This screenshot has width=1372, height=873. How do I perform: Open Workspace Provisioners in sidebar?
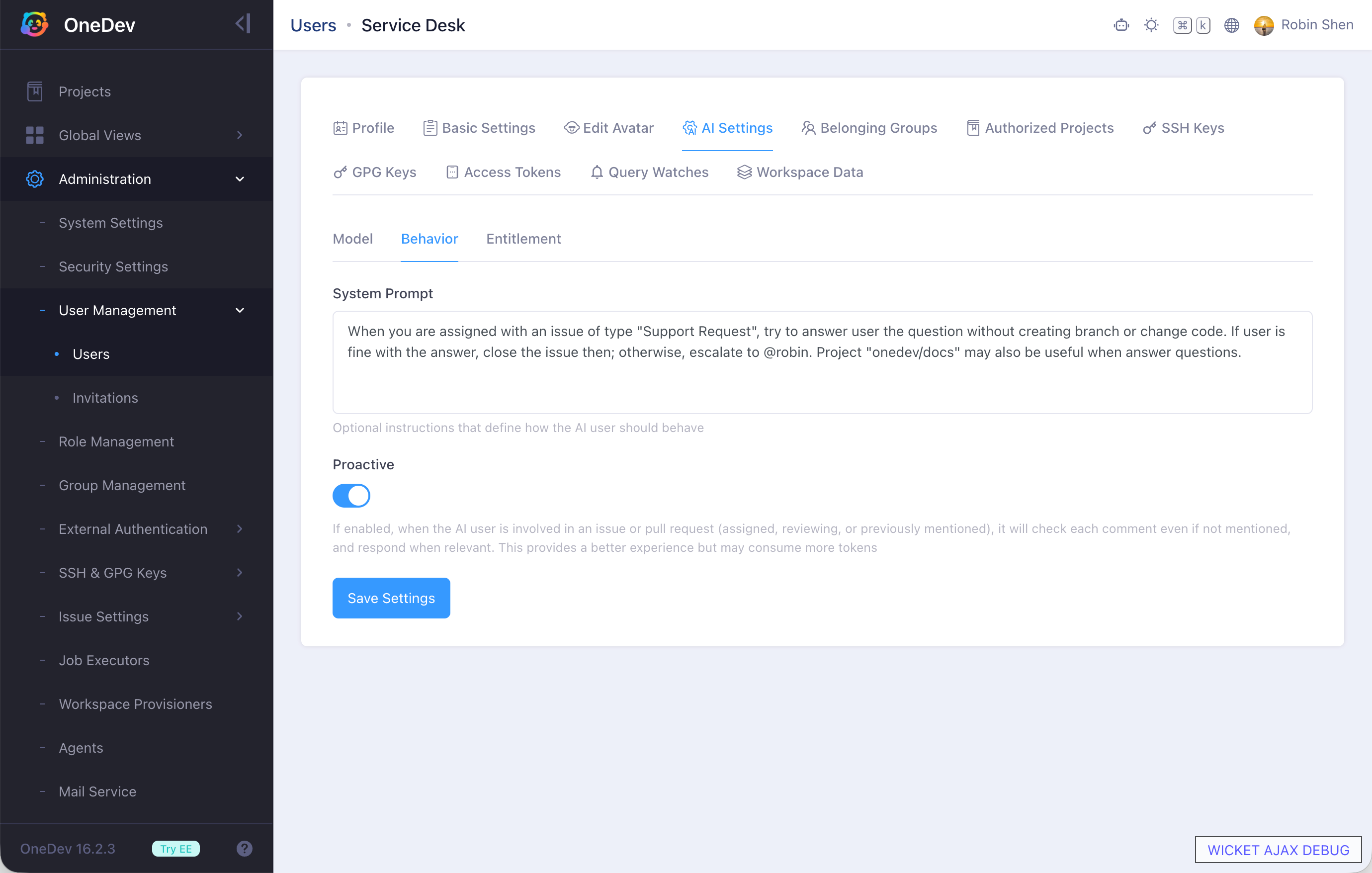tap(136, 704)
